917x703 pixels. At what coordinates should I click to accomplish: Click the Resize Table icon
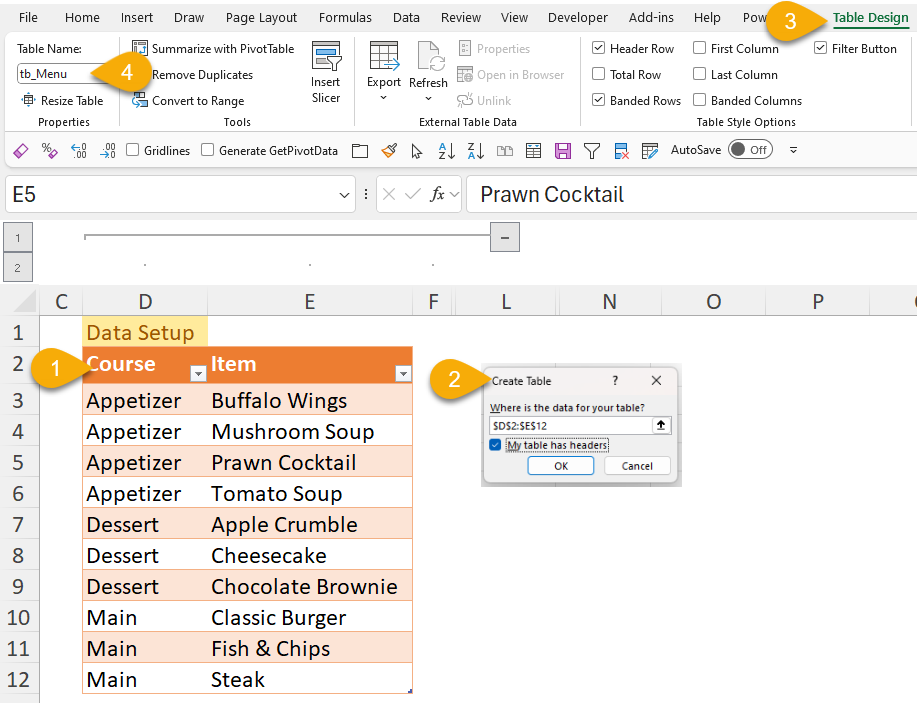pyautogui.click(x=28, y=100)
